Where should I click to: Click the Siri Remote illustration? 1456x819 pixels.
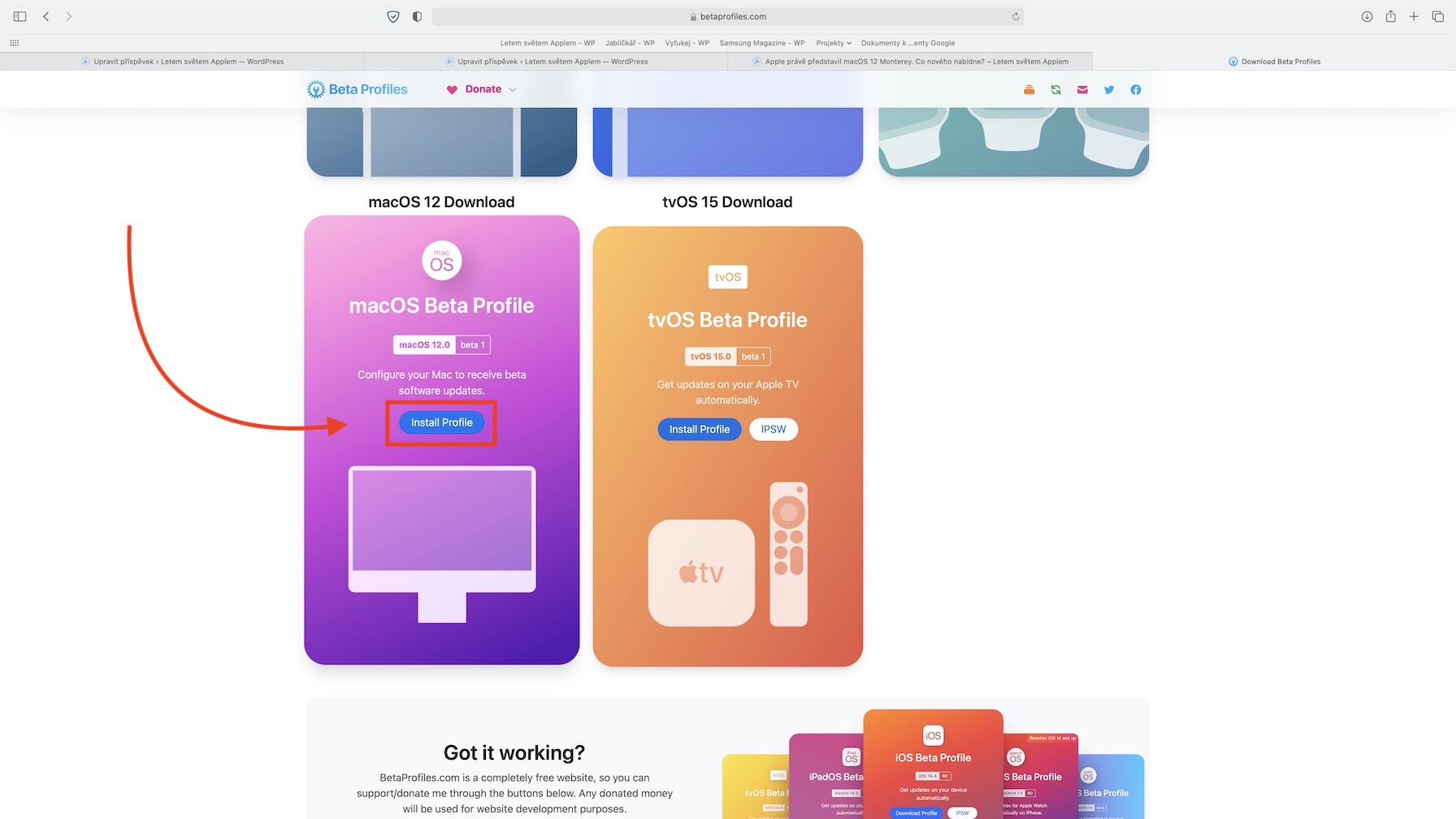[x=788, y=554]
